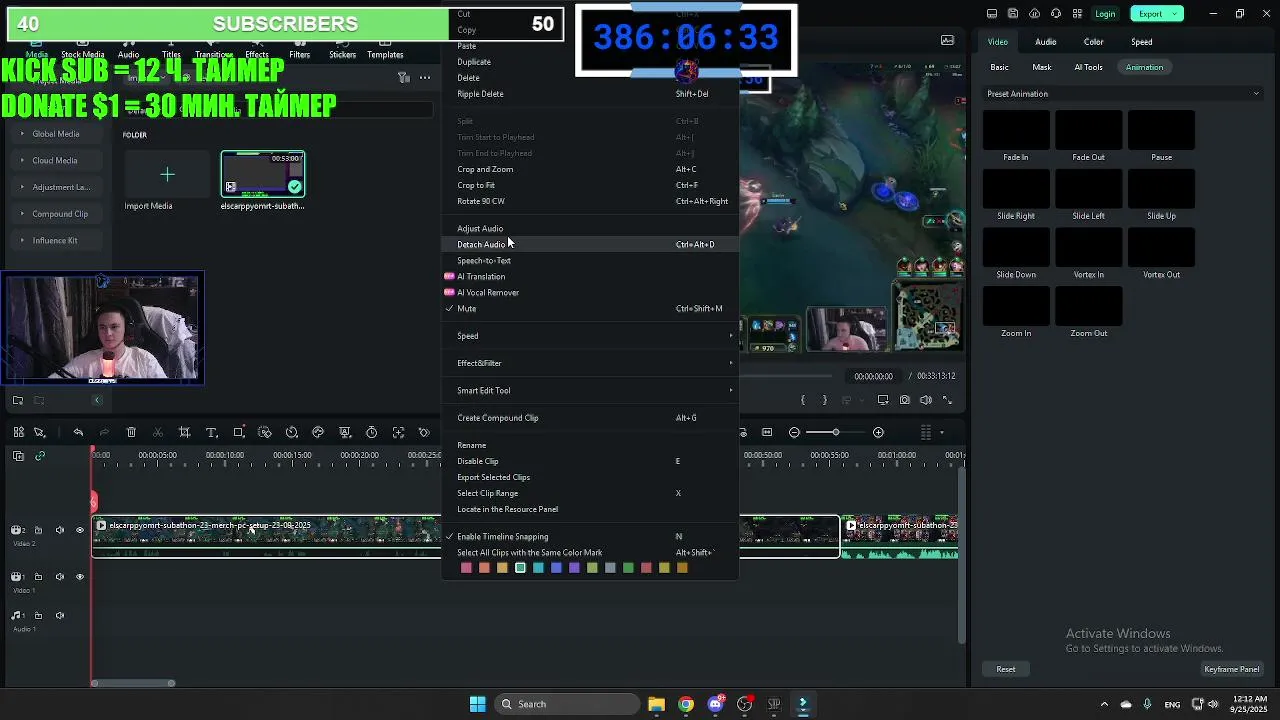The width and height of the screenshot is (1280, 720).
Task: Select the Text tool in timeline toolbar
Action: coord(211,432)
